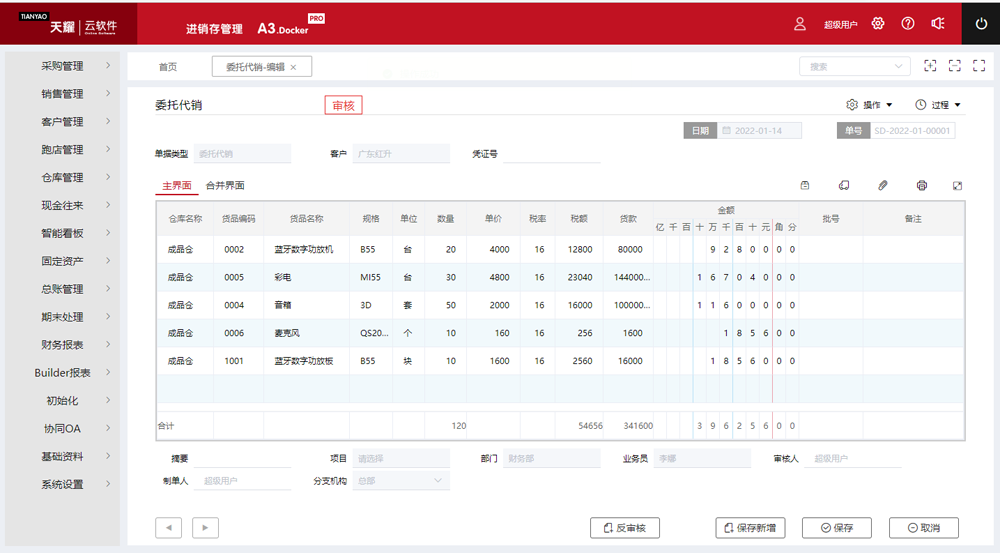Click the 摘要 input field
This screenshot has height=553, width=1000.
pyautogui.click(x=243, y=459)
